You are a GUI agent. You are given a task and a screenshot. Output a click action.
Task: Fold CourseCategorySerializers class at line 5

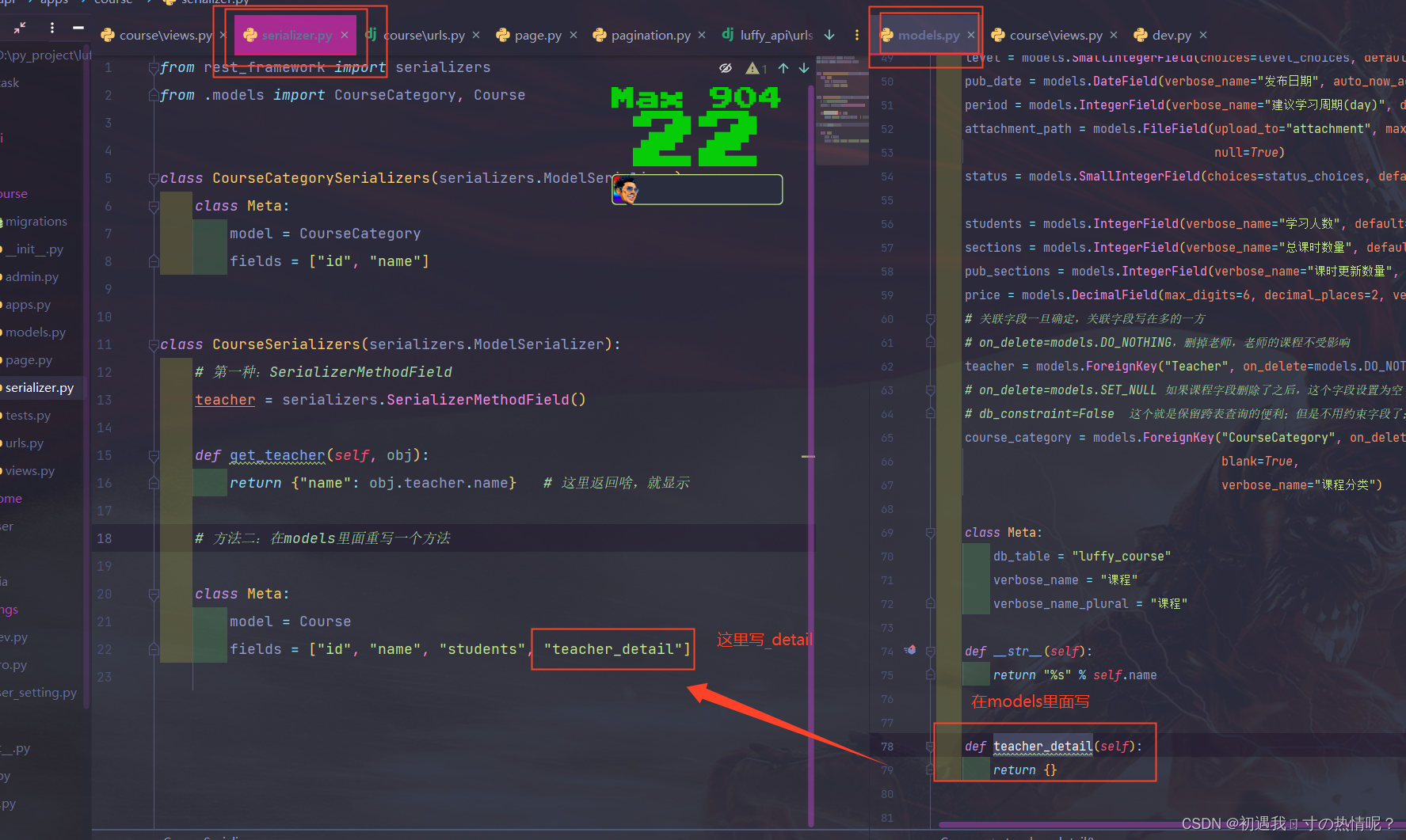[x=154, y=179]
